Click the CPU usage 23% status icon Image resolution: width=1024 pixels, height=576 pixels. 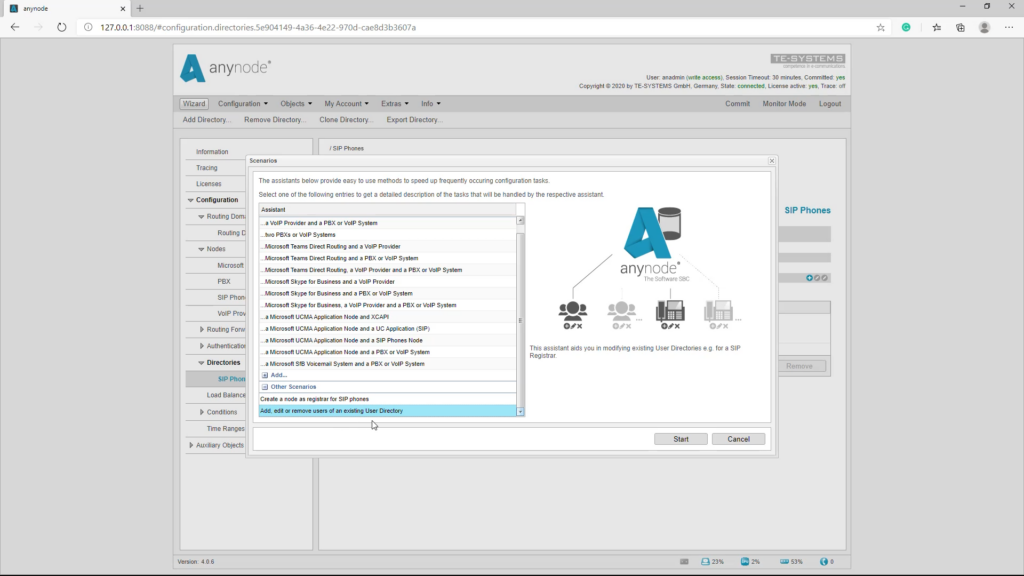click(x=705, y=562)
